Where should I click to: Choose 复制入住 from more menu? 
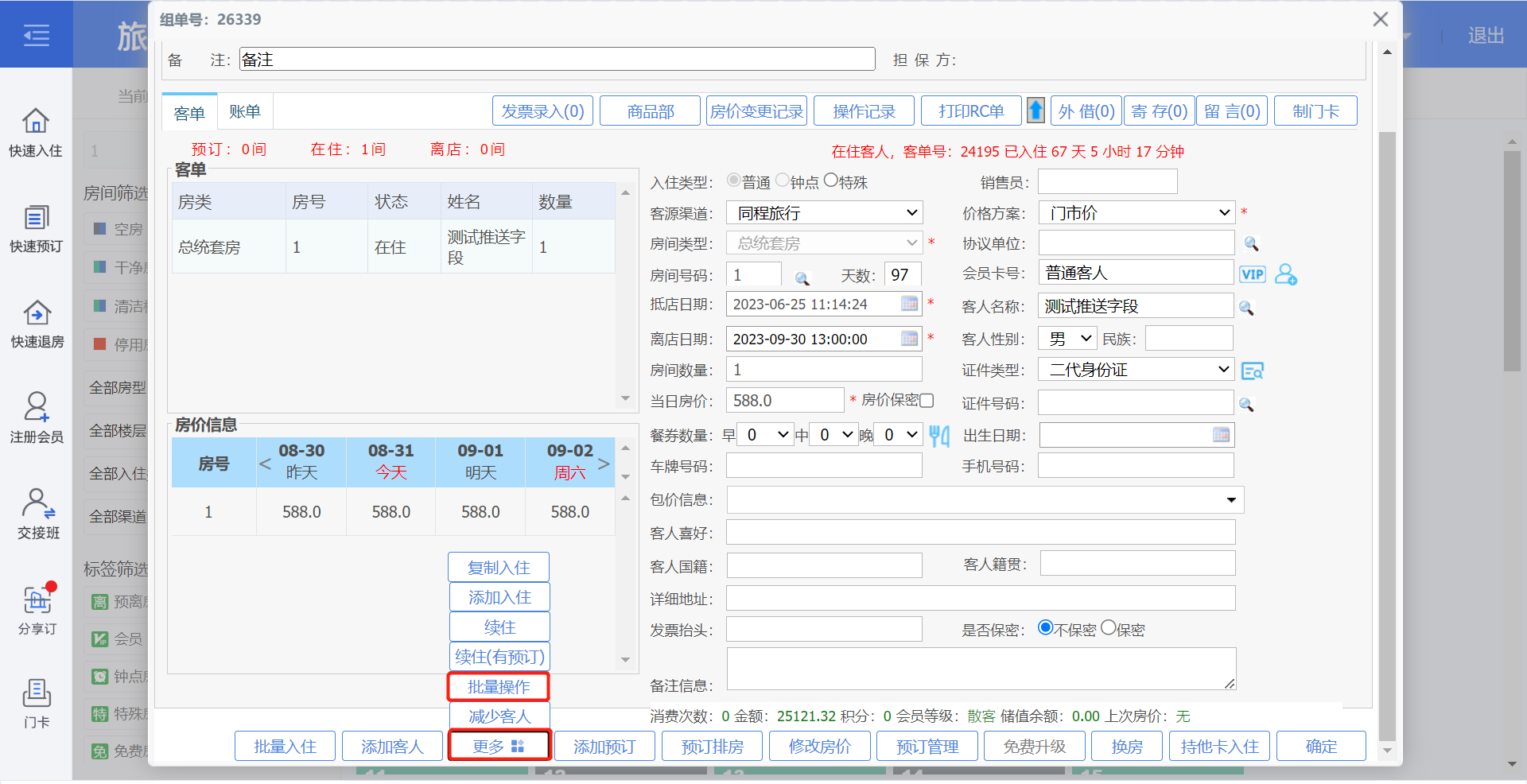click(x=499, y=567)
